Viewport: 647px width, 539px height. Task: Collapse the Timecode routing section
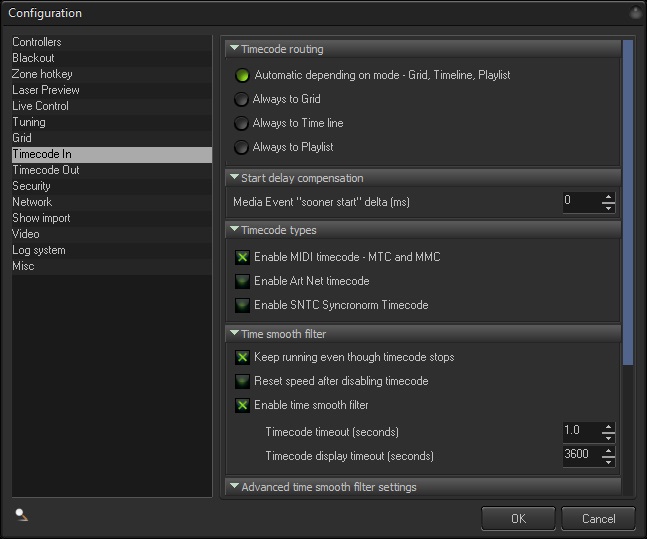pos(234,49)
